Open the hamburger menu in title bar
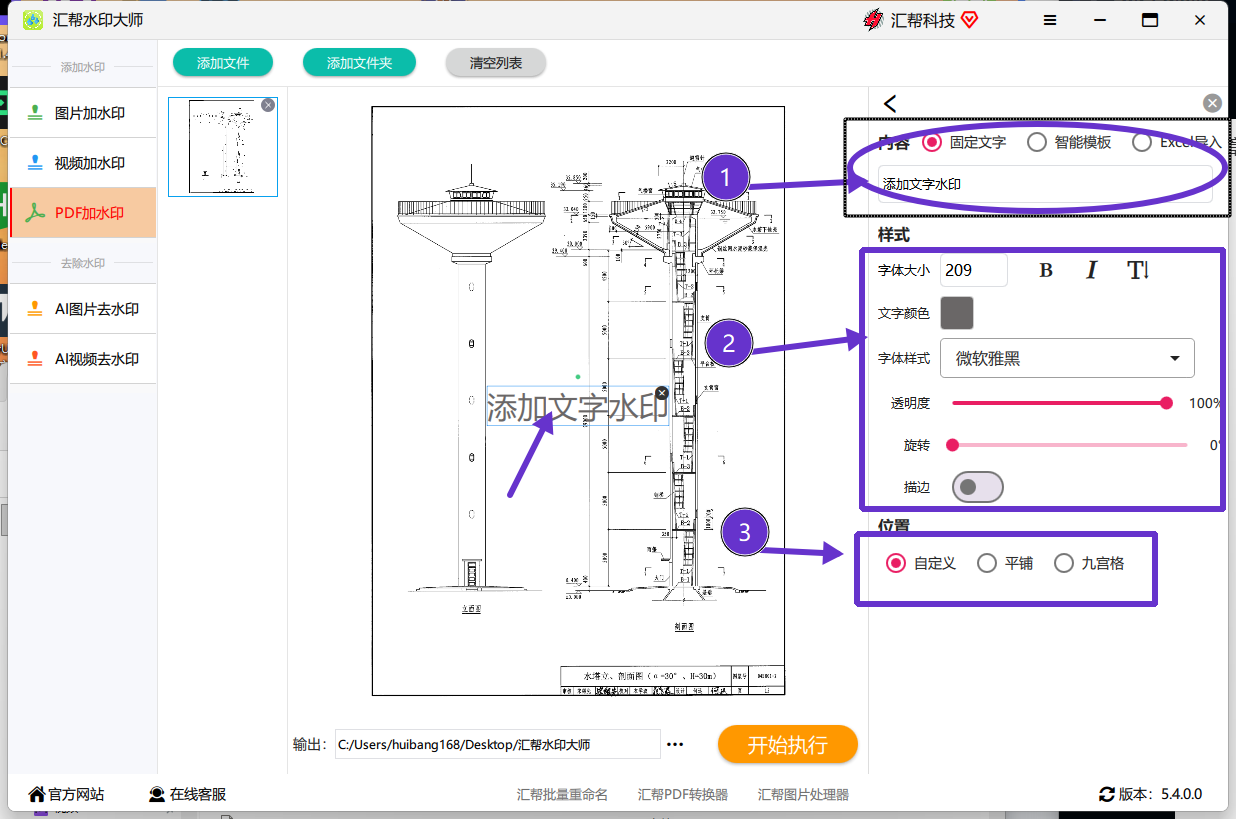The width and height of the screenshot is (1236, 819). [x=1050, y=20]
